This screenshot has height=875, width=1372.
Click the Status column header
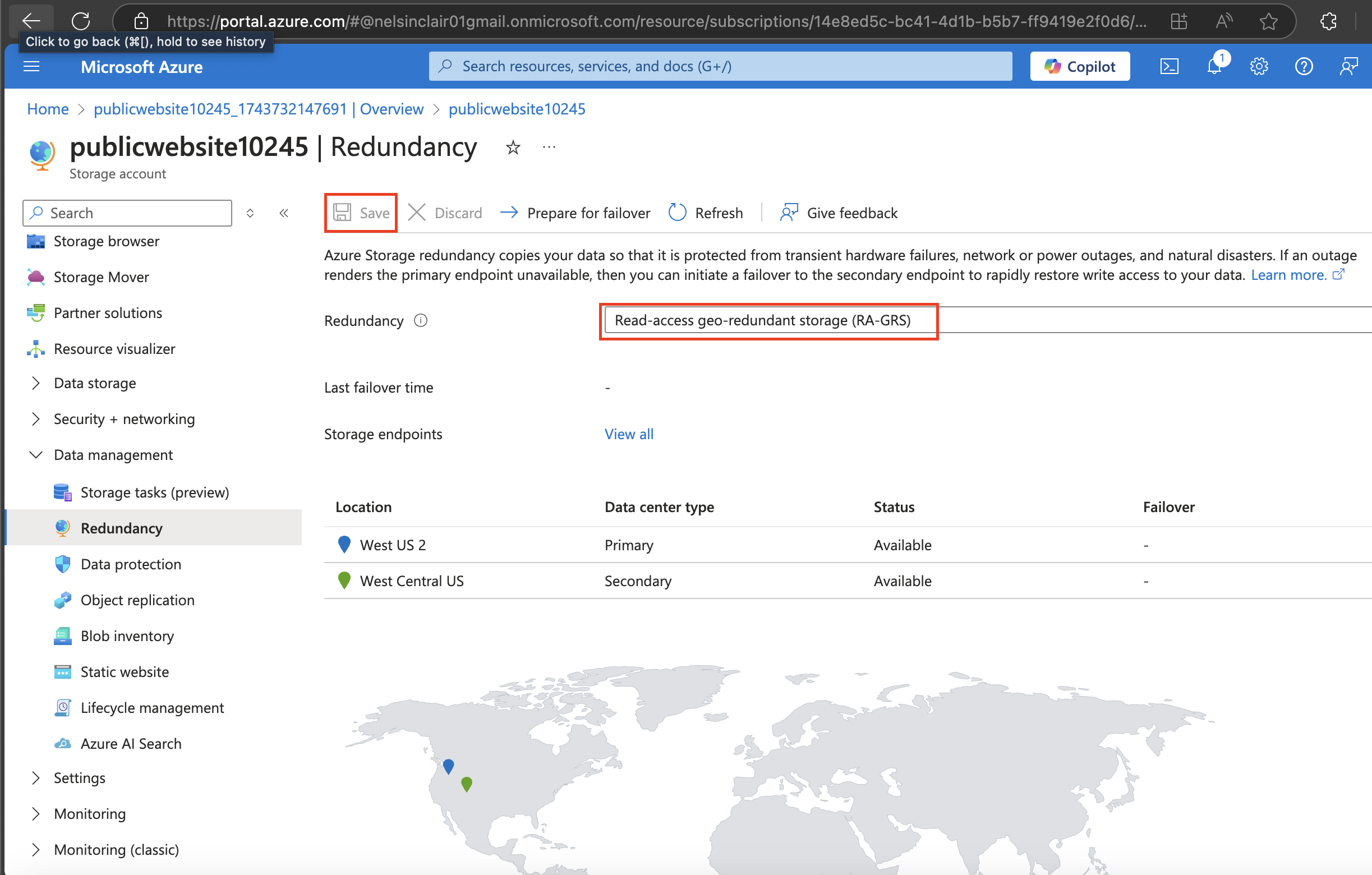[x=894, y=507]
